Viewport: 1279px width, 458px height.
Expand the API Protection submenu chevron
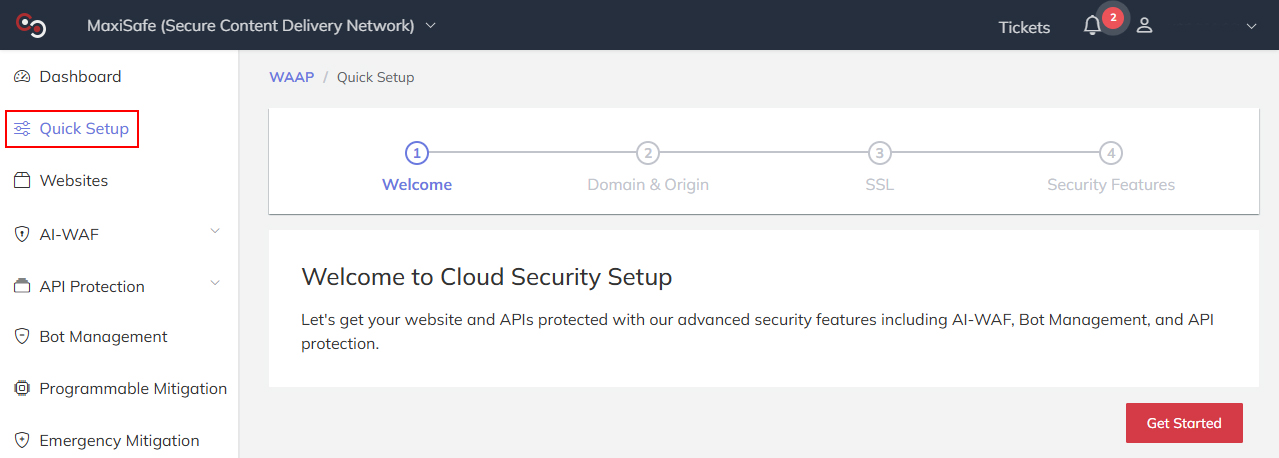click(215, 284)
